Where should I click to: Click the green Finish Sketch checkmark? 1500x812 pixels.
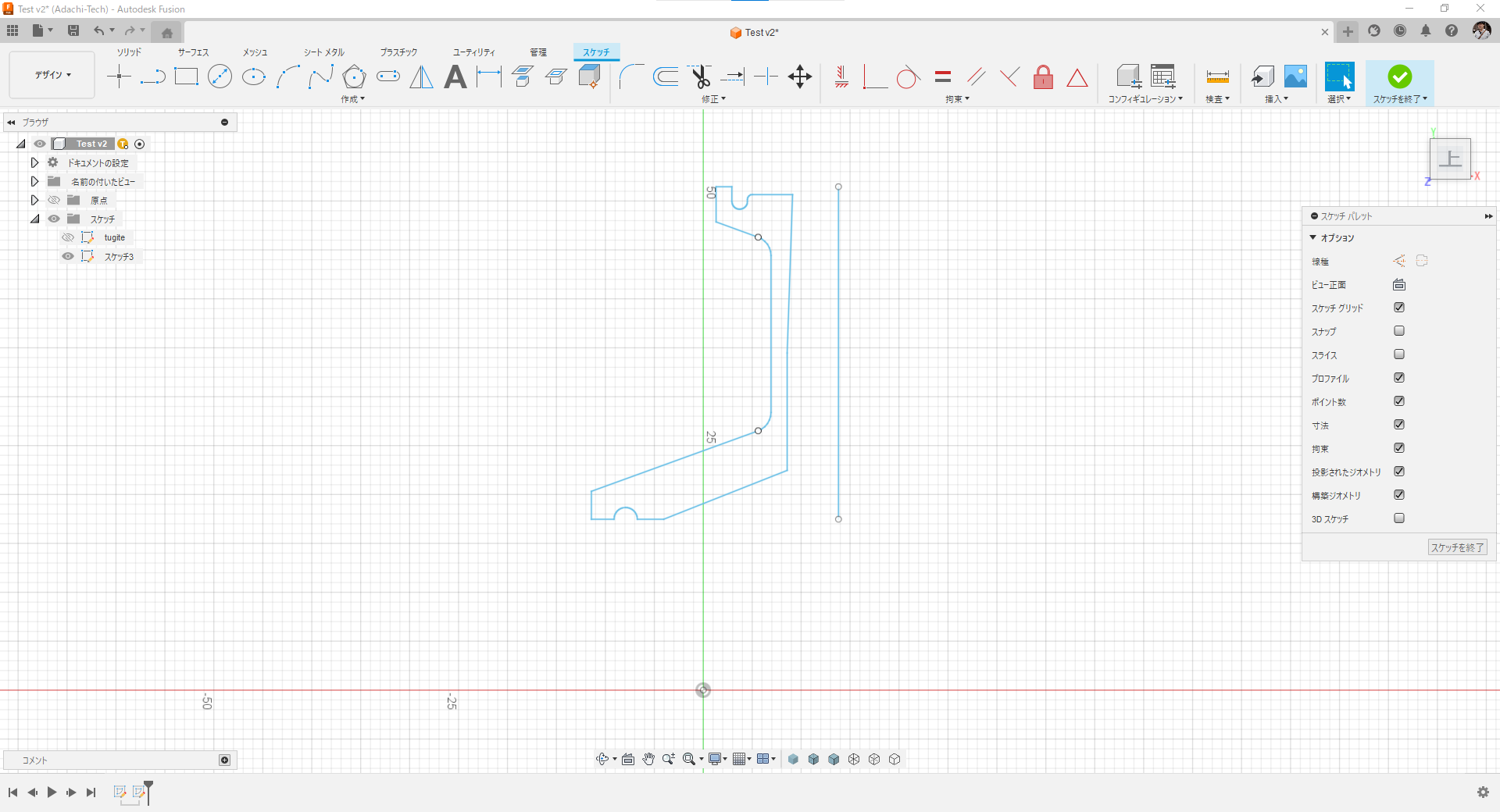[1399, 77]
